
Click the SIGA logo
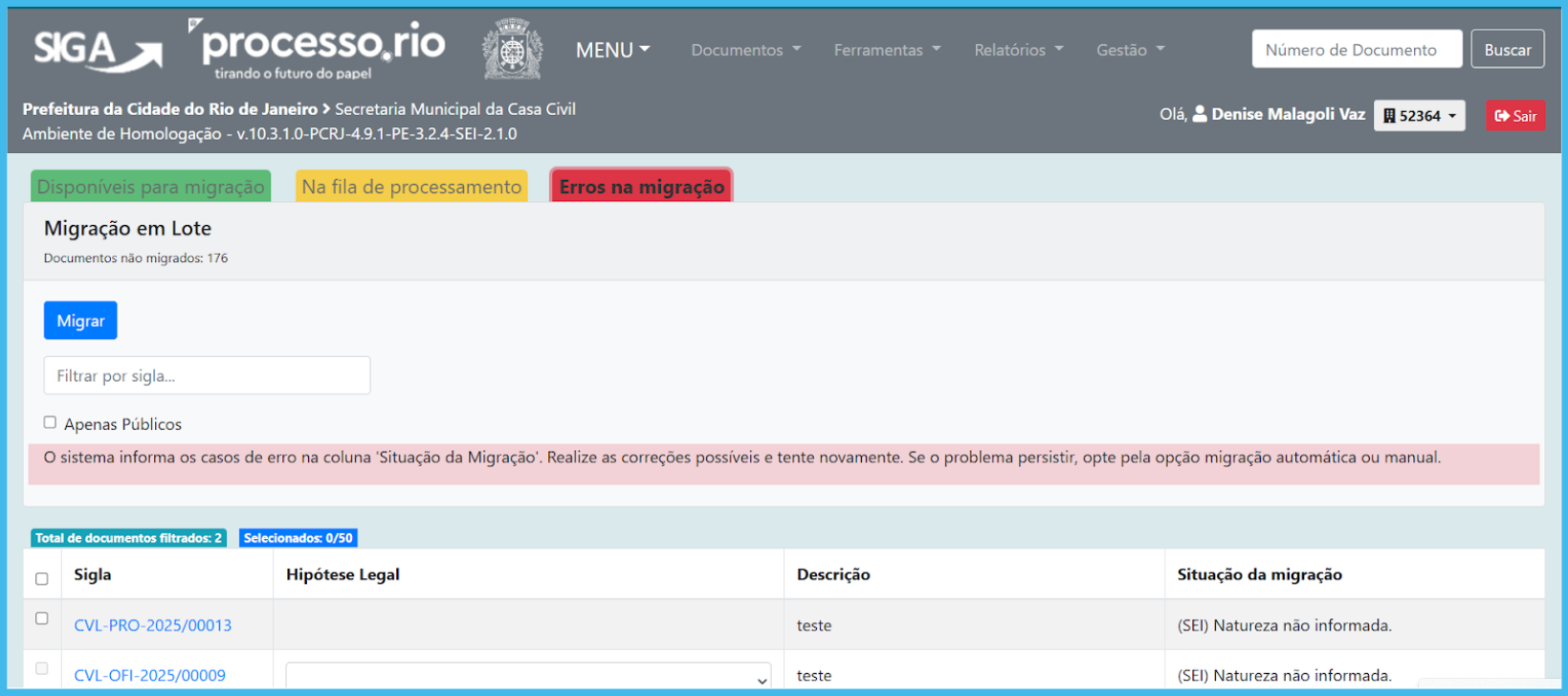97,50
